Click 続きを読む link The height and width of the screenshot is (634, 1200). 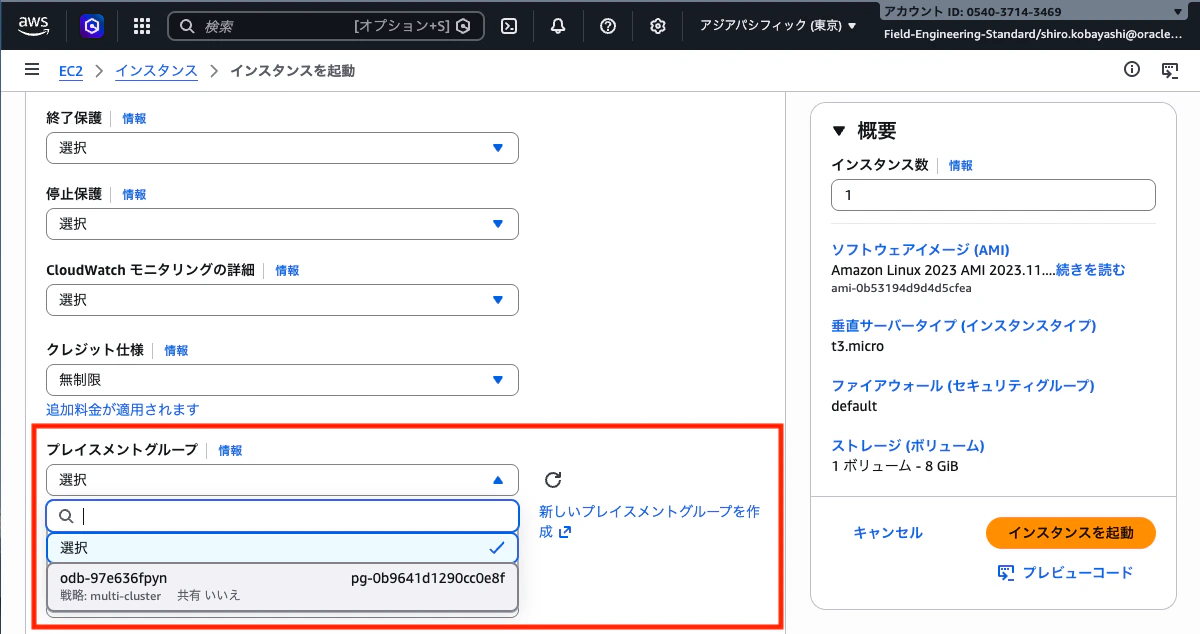coord(1091,270)
